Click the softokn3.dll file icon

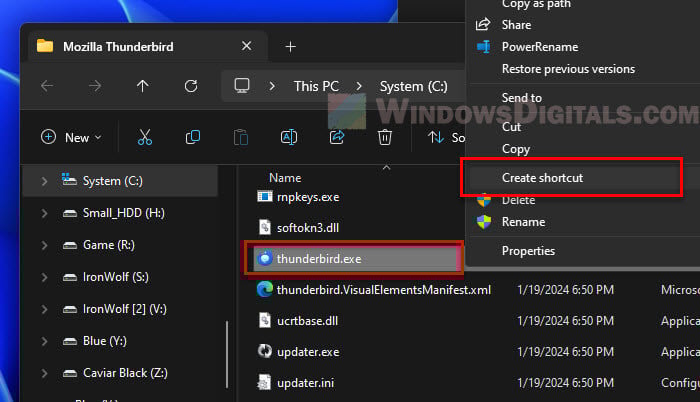point(265,227)
